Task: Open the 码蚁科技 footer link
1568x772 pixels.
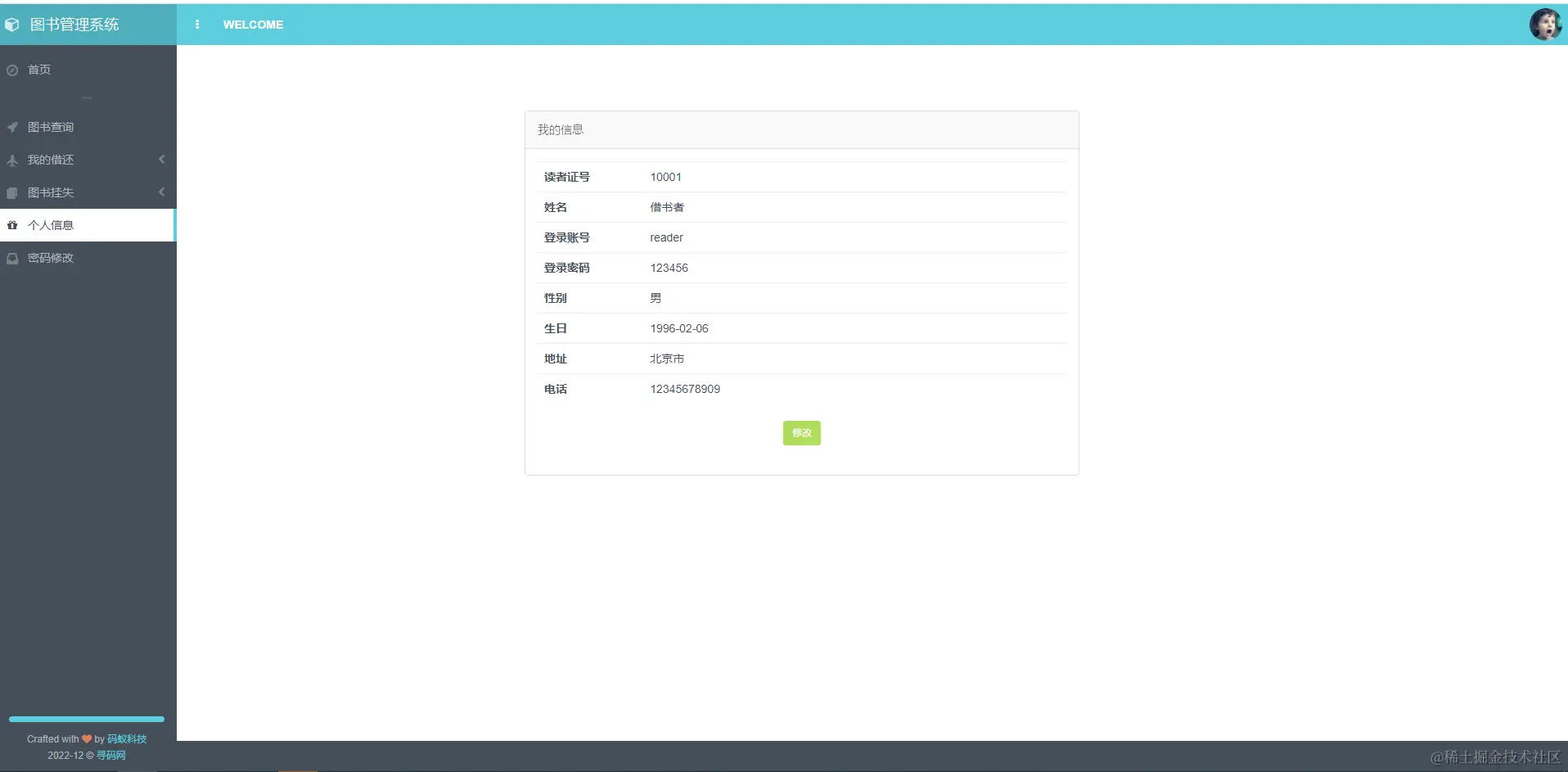Action: 126,738
